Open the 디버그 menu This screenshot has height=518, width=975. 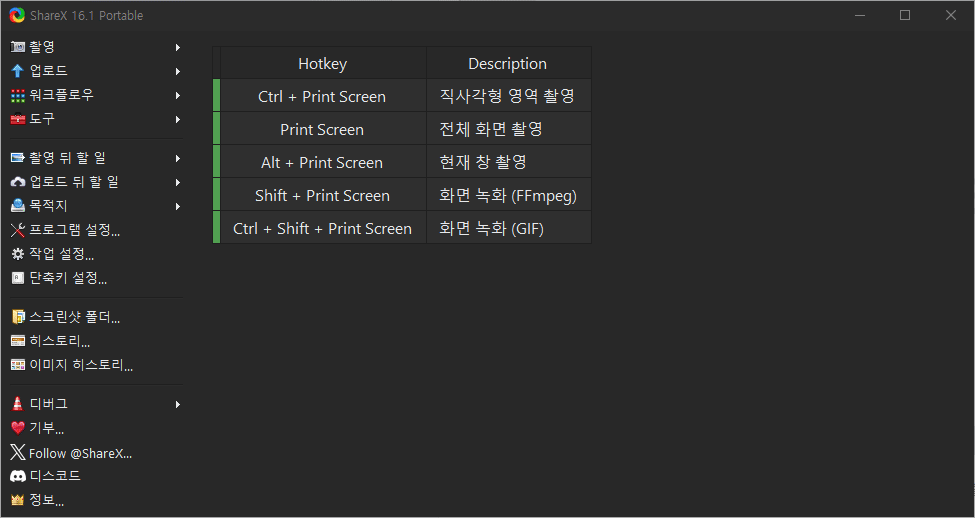96,404
